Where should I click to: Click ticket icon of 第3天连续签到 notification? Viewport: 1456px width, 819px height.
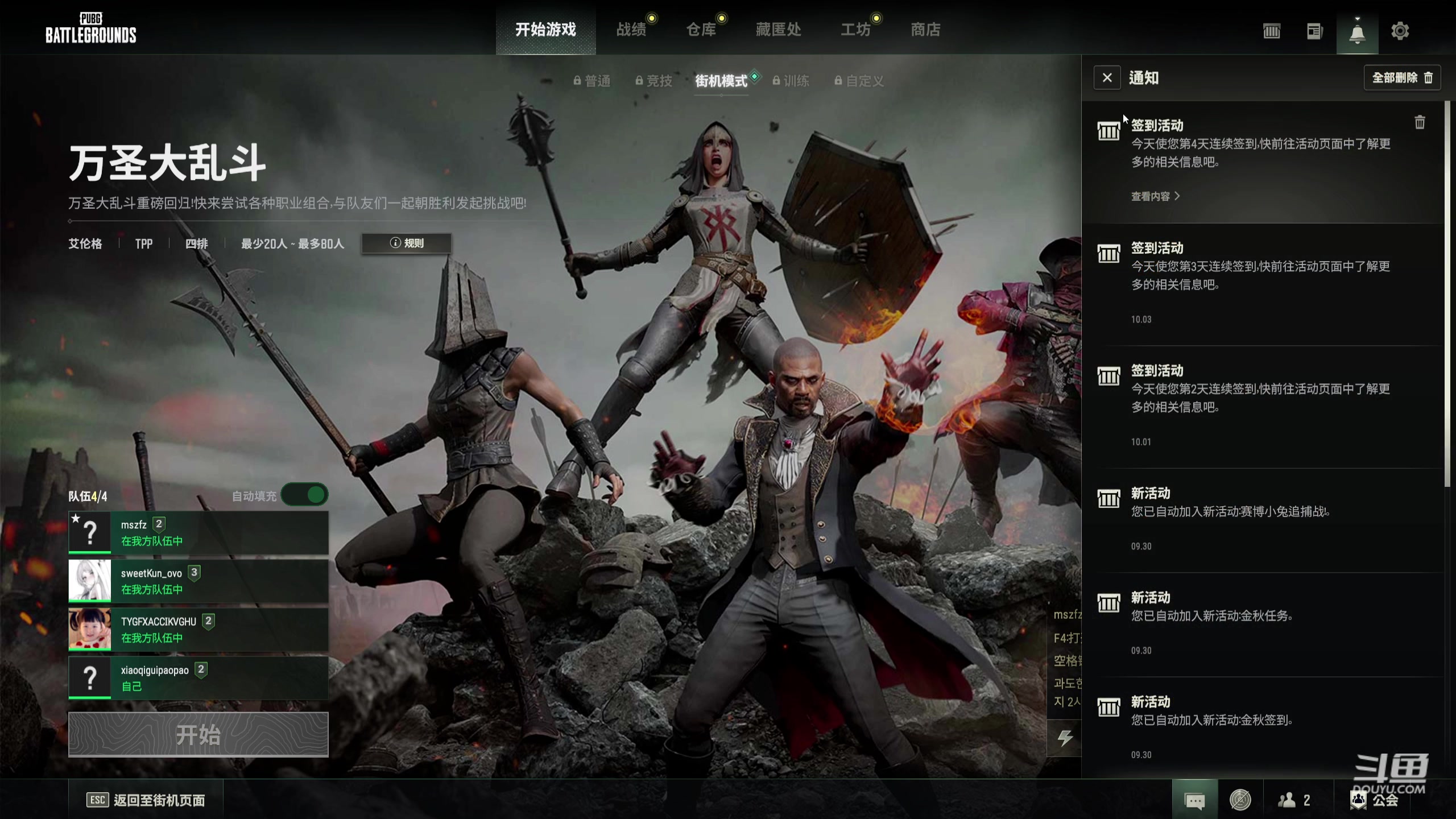[1108, 254]
